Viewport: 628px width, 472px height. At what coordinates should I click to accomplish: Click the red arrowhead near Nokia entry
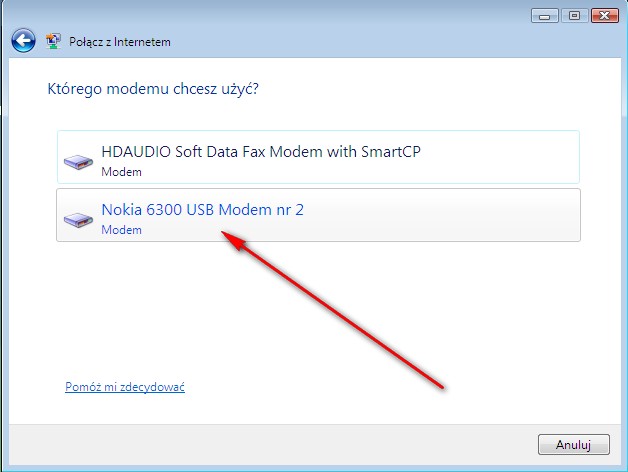point(234,240)
